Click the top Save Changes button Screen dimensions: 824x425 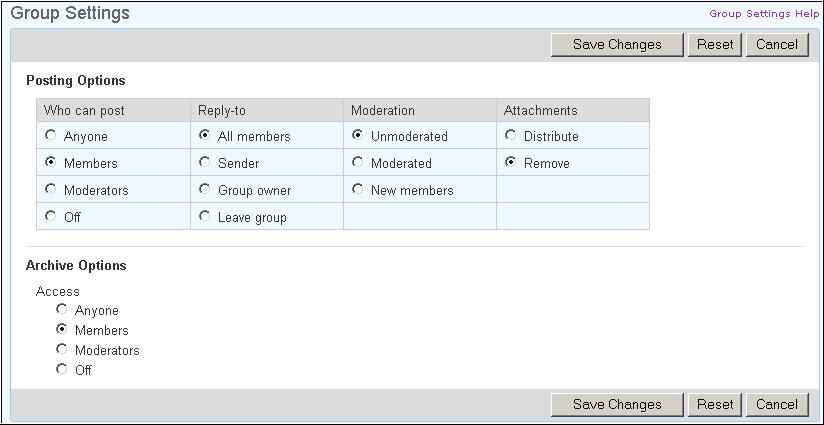pos(617,45)
